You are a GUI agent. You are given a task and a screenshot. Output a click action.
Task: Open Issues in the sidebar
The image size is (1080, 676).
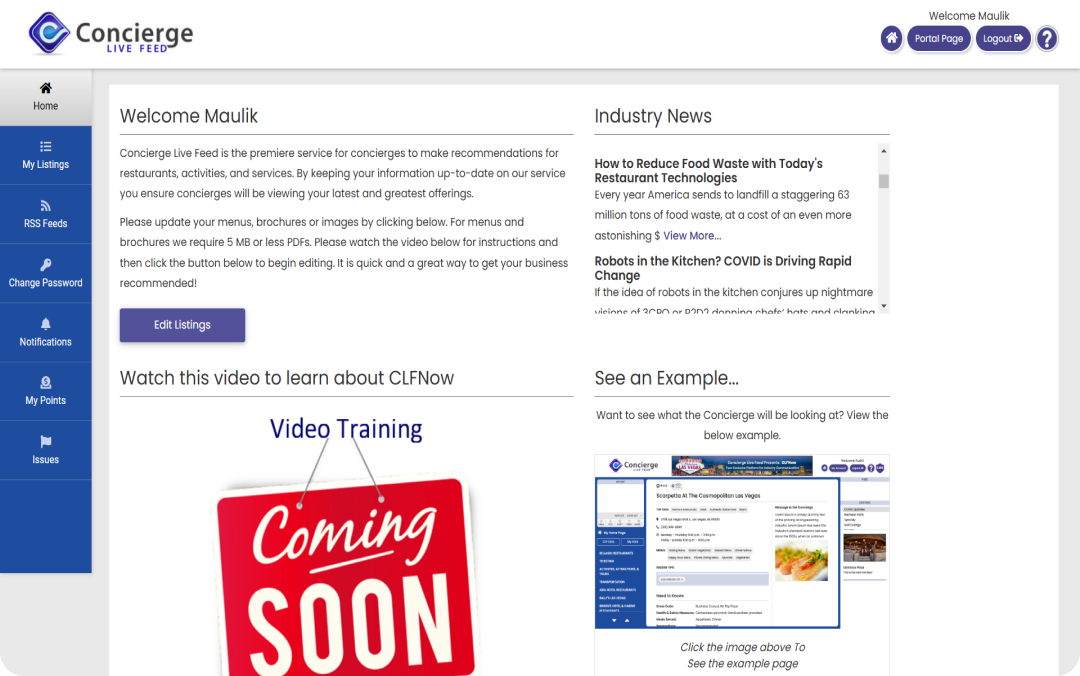tap(45, 451)
